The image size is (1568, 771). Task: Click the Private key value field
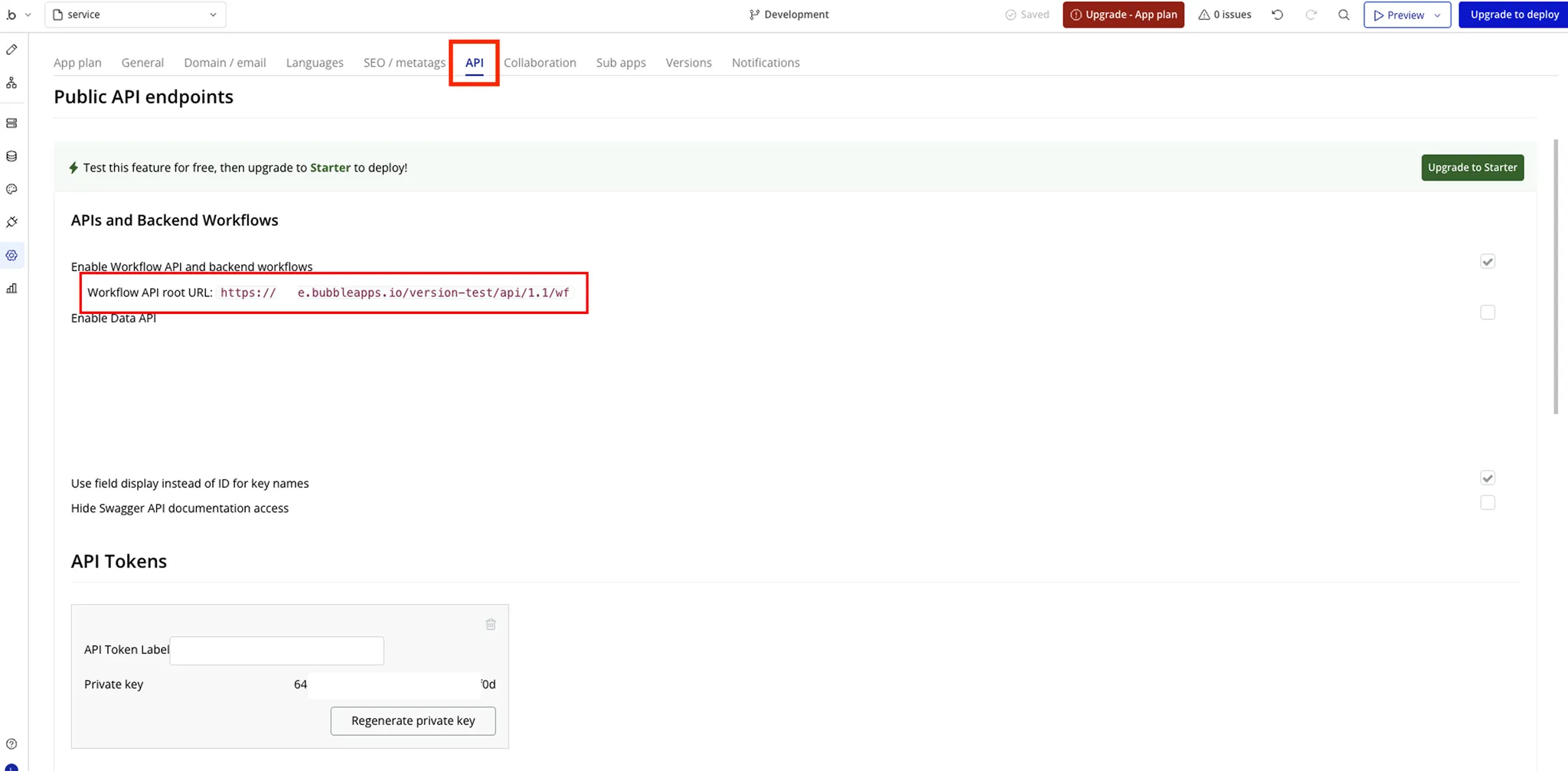(x=394, y=684)
